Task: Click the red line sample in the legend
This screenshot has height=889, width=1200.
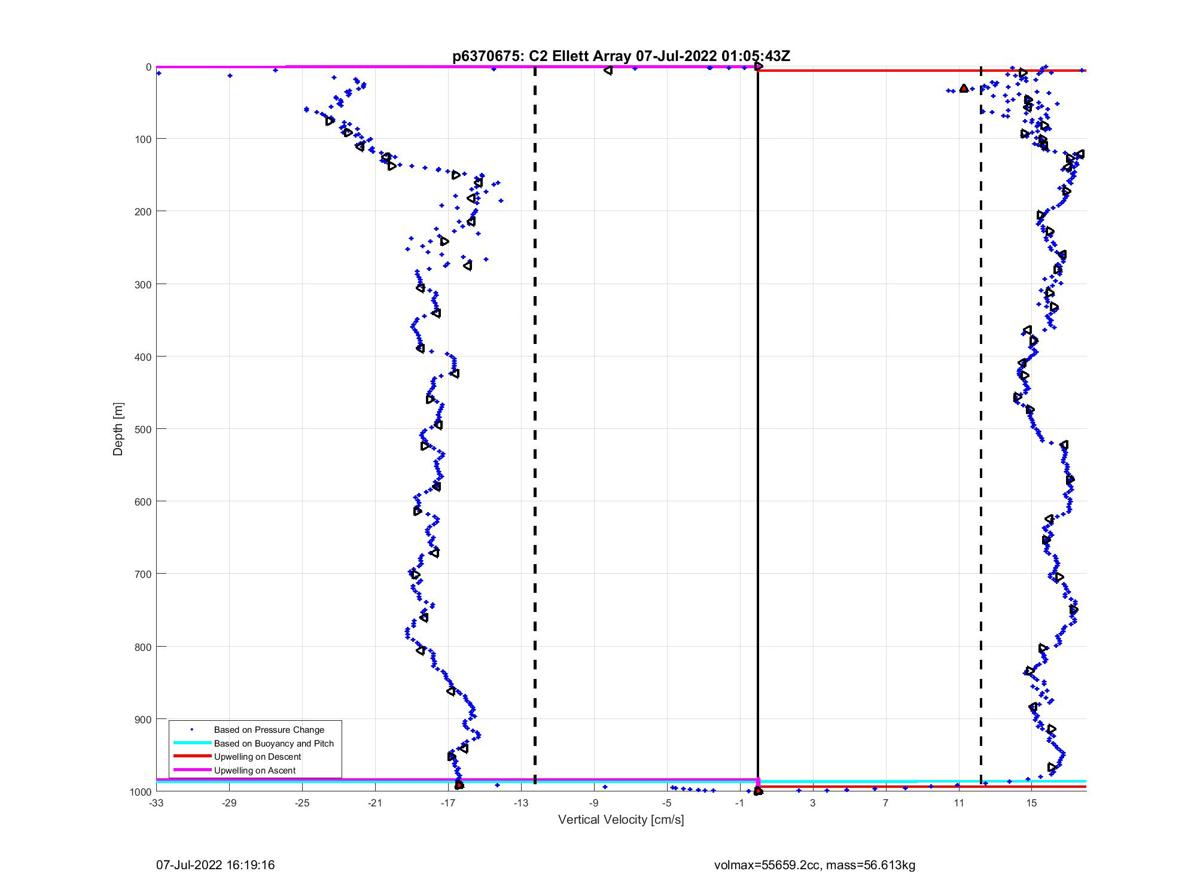Action: [191, 757]
